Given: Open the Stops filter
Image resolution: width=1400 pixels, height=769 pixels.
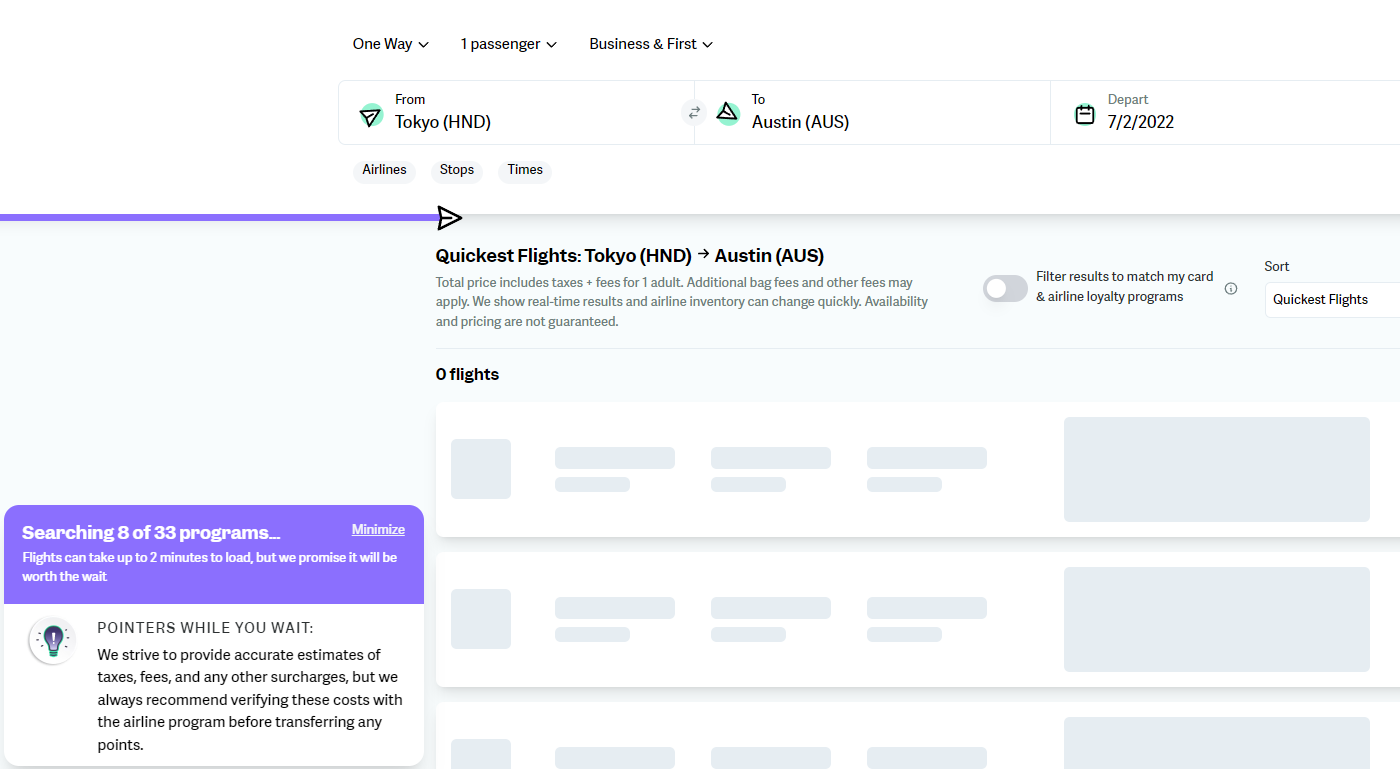Looking at the screenshot, I should (x=457, y=170).
